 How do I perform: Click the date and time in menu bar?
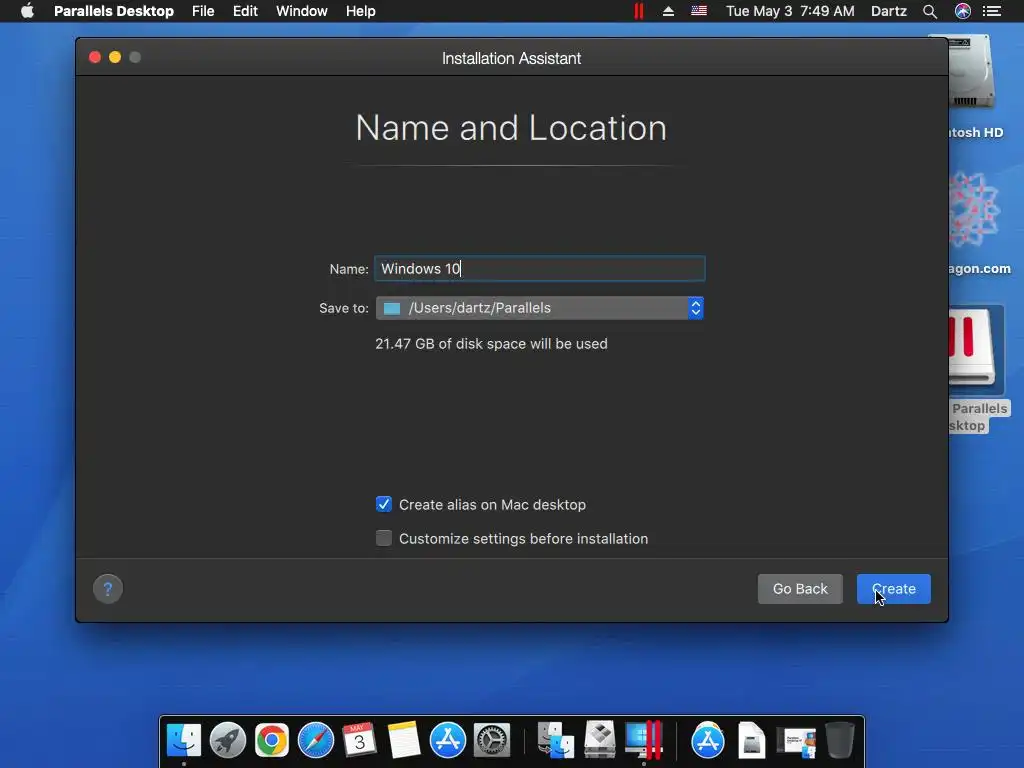tap(790, 11)
